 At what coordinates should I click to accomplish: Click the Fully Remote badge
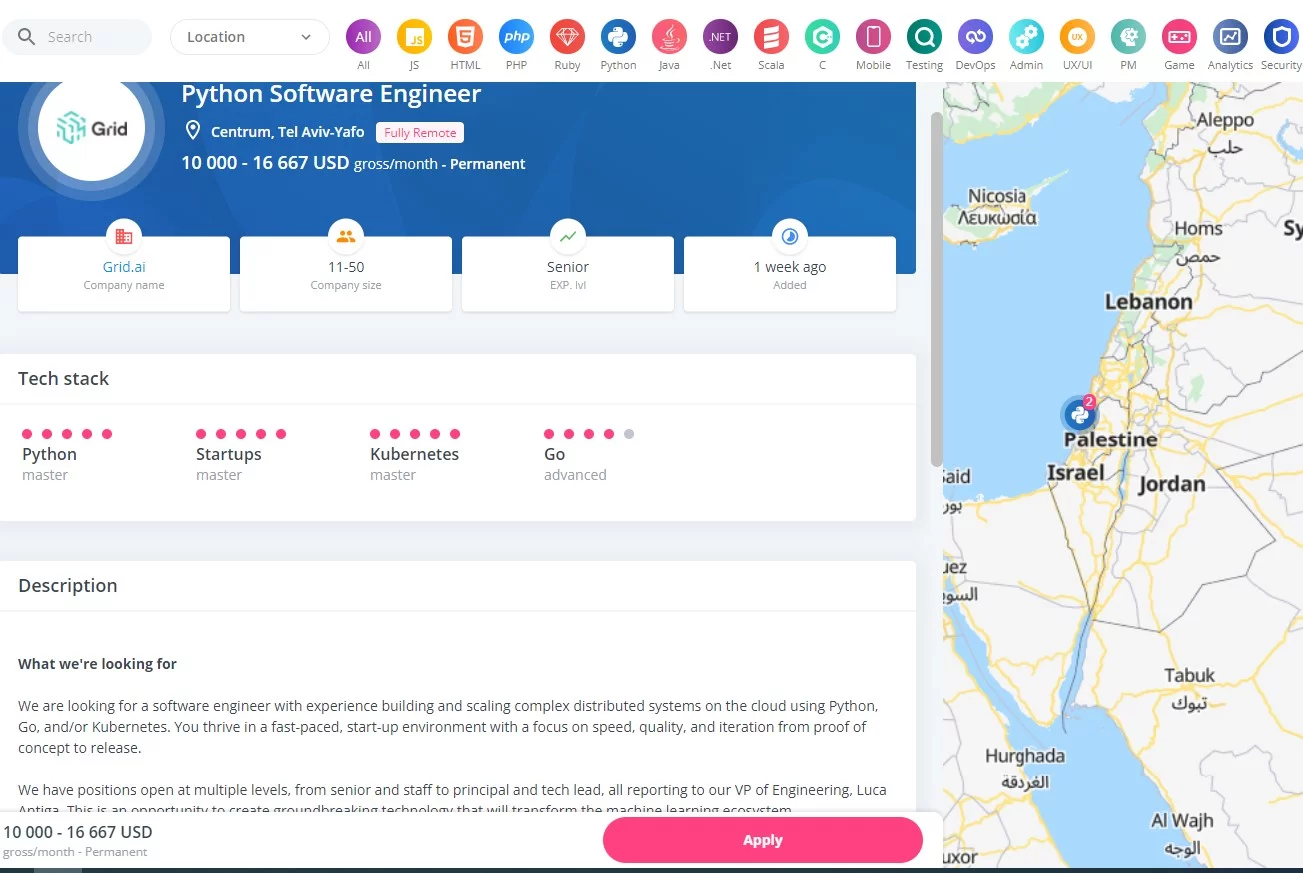point(420,133)
